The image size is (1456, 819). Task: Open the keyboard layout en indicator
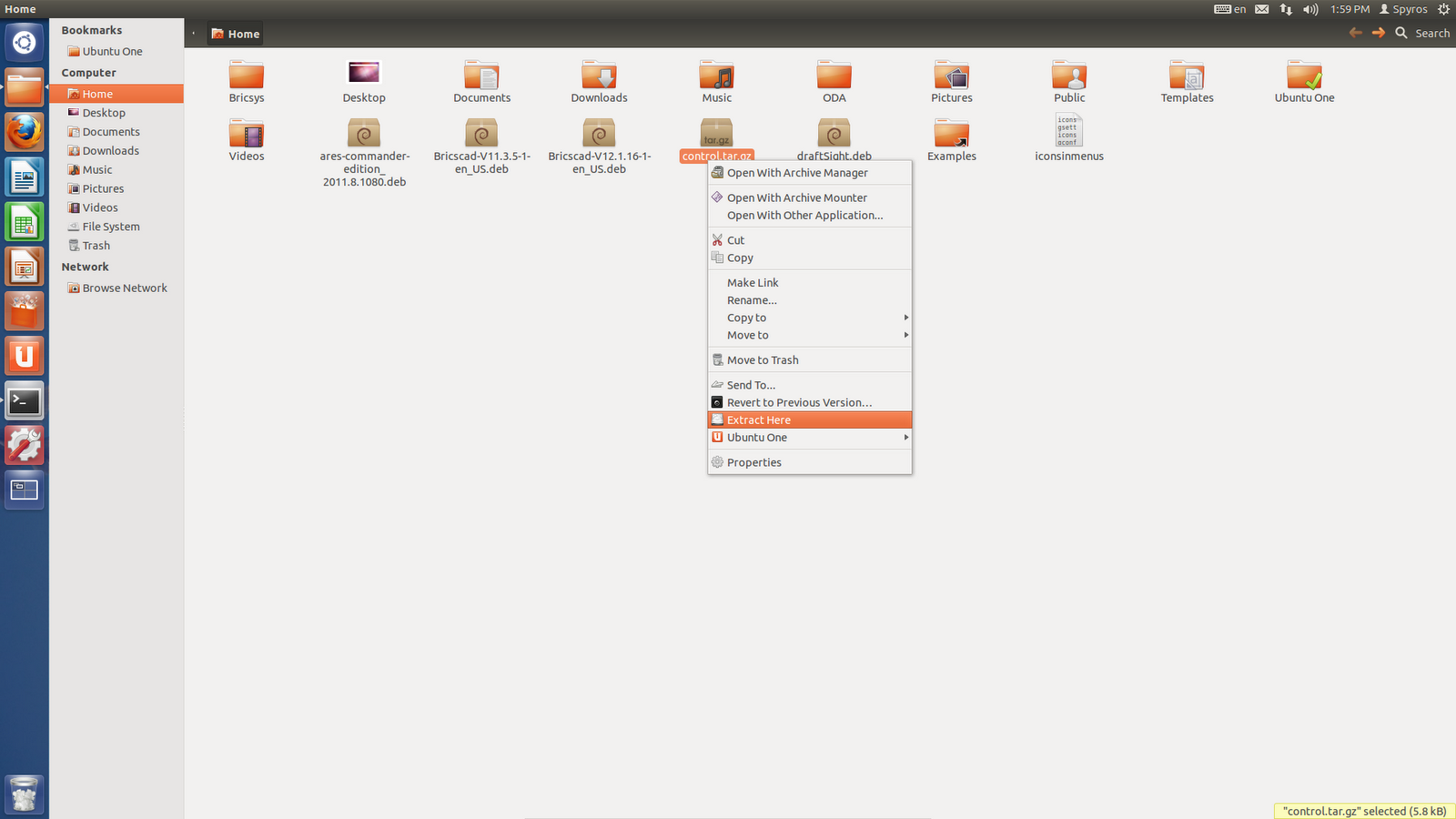click(1230, 9)
